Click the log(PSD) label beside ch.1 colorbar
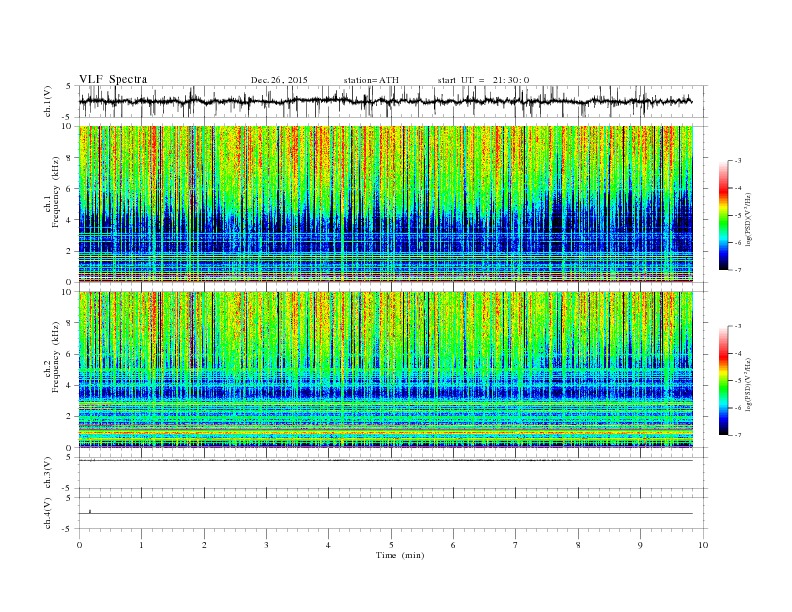 pos(749,220)
